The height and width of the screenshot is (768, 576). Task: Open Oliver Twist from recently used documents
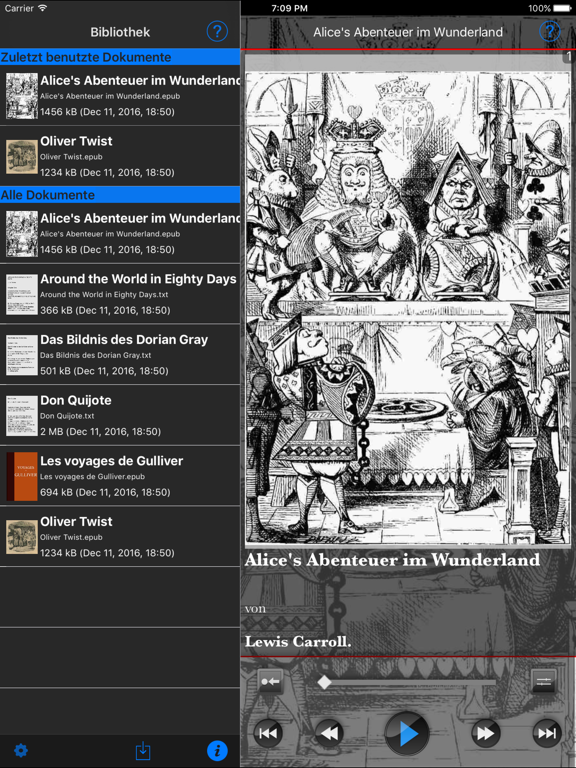(120, 156)
